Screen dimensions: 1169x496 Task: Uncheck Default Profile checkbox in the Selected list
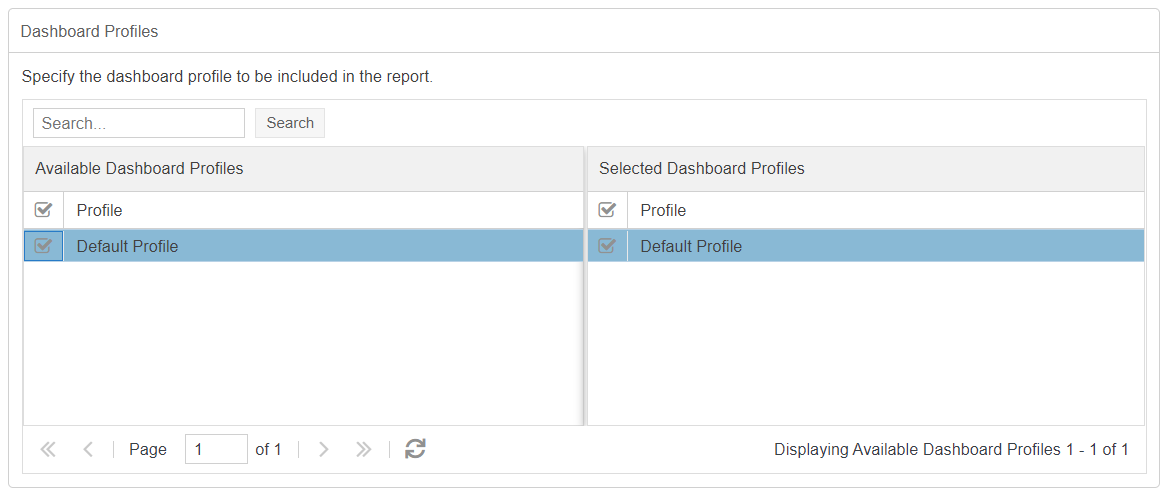(x=607, y=246)
